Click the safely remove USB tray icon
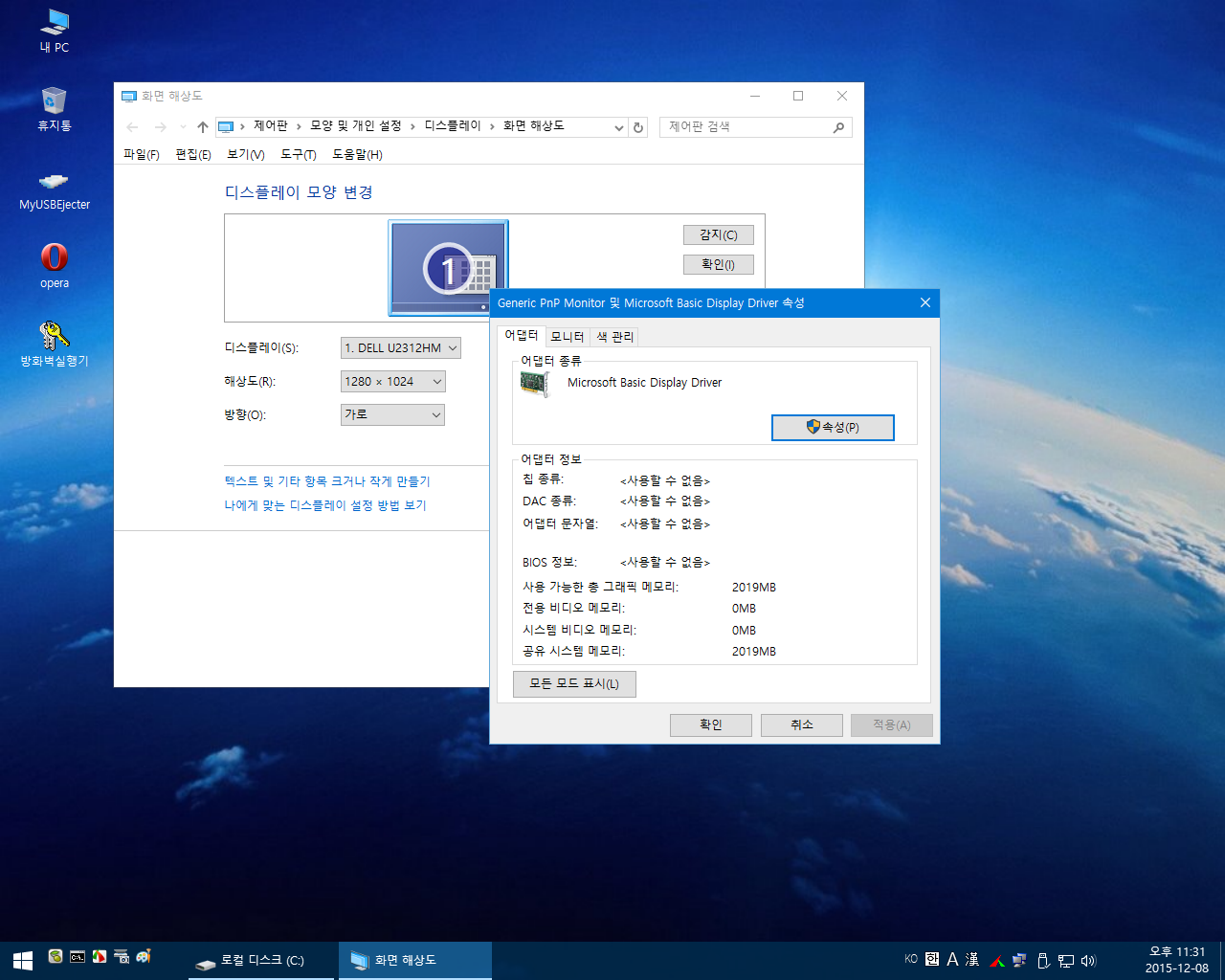This screenshot has width=1225, height=980. [x=1043, y=961]
